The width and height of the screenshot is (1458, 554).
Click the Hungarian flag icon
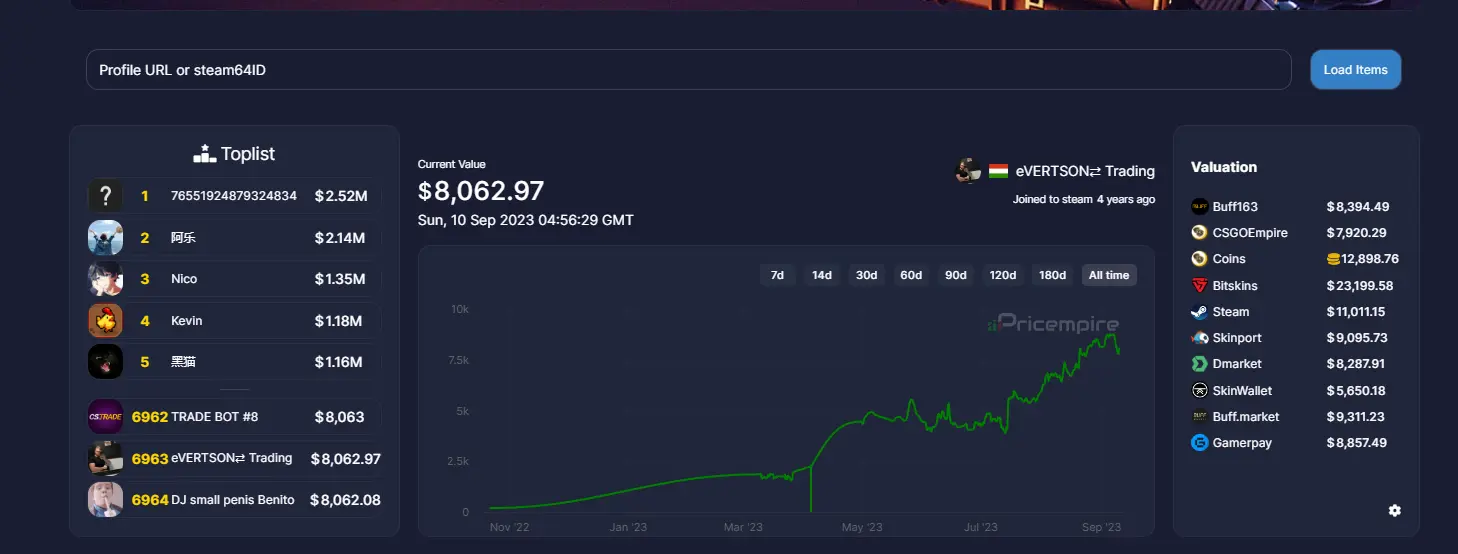coord(998,171)
